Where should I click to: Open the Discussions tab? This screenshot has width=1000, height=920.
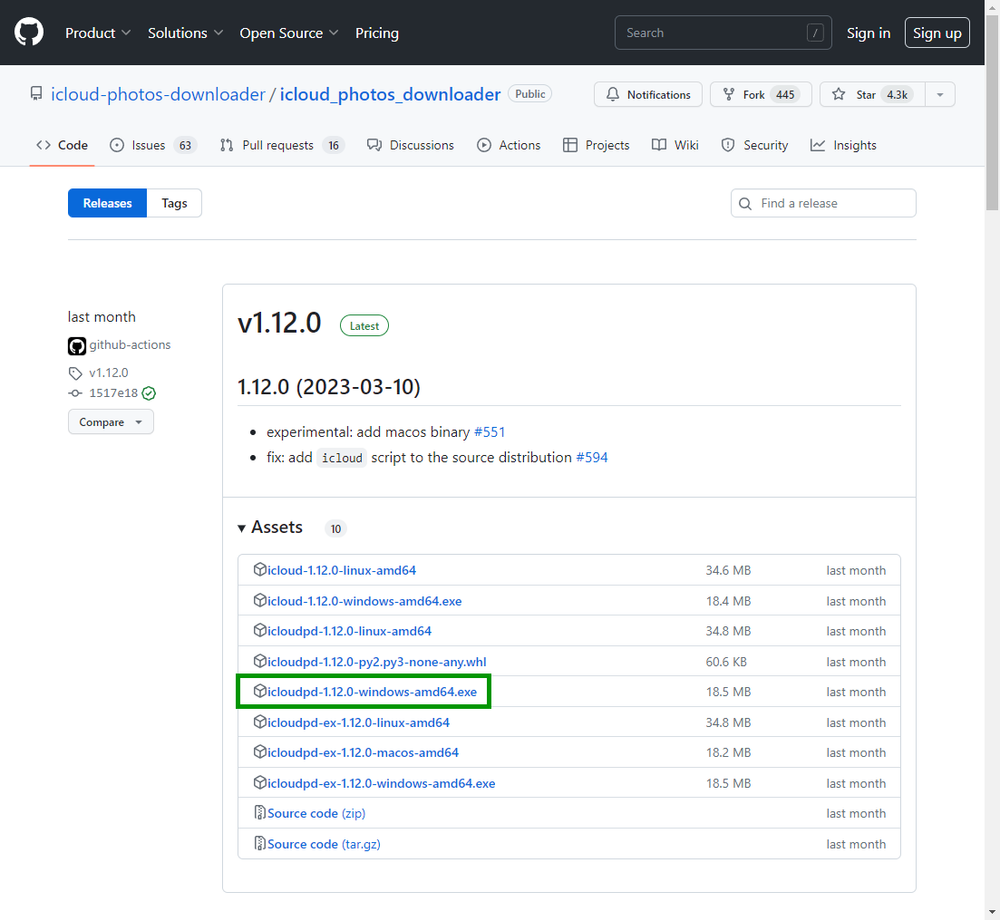tap(410, 145)
